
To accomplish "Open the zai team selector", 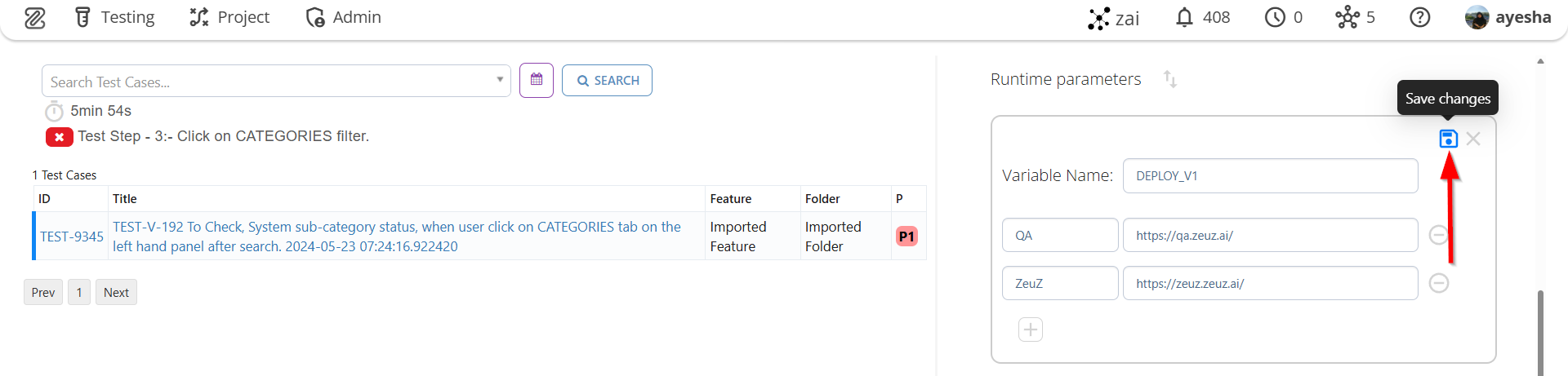I will 1114,18.
